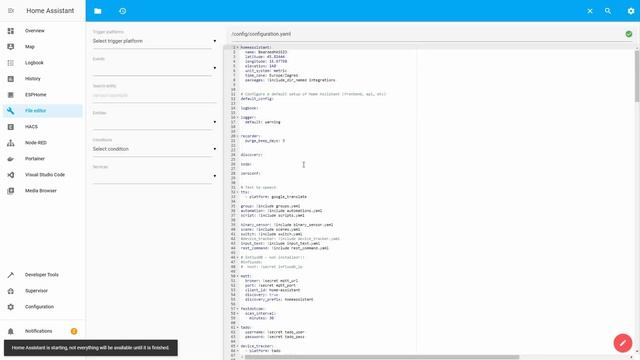This screenshot has width=640, height=360.
Task: Open the Map sidebar icon
Action: [11, 47]
